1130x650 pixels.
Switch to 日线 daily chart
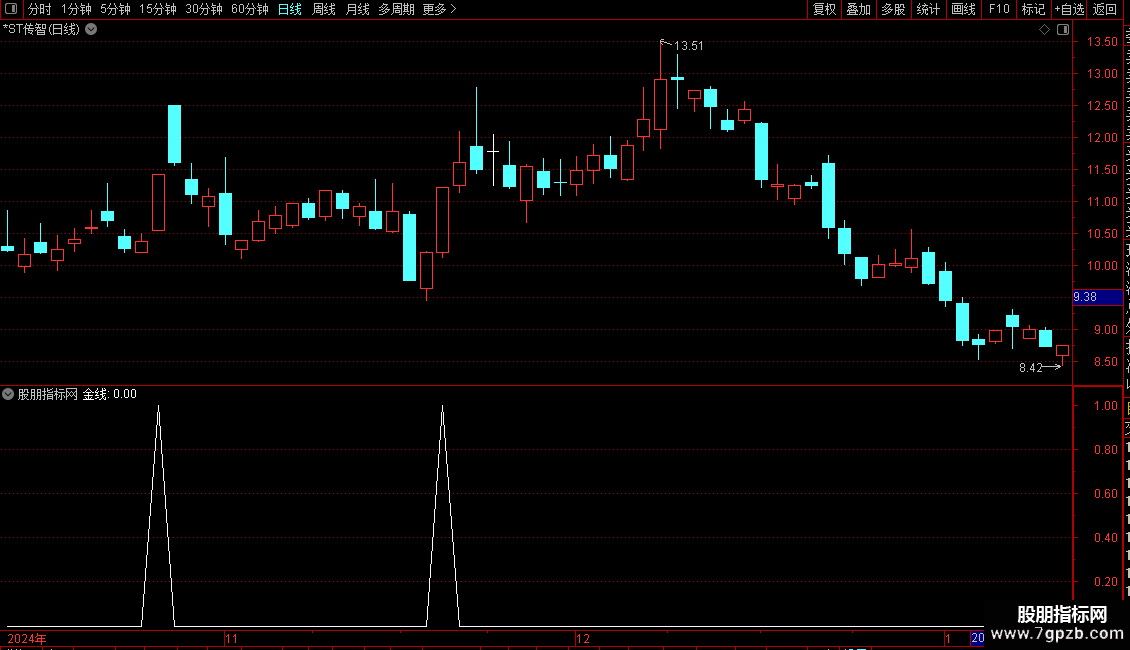tap(290, 9)
